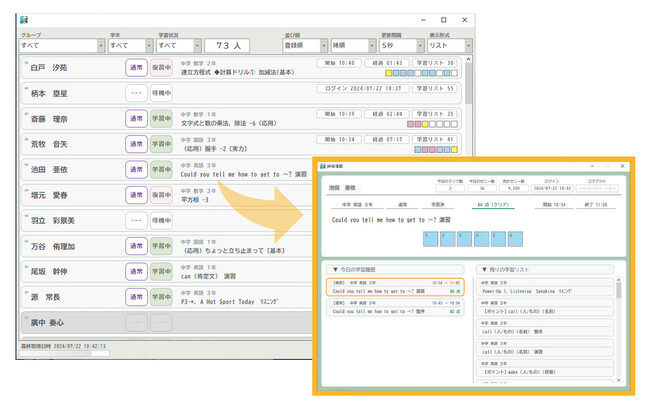
Task: Click 学習リスト 55 in 柄本 塁星 row
Action: [x=435, y=89]
